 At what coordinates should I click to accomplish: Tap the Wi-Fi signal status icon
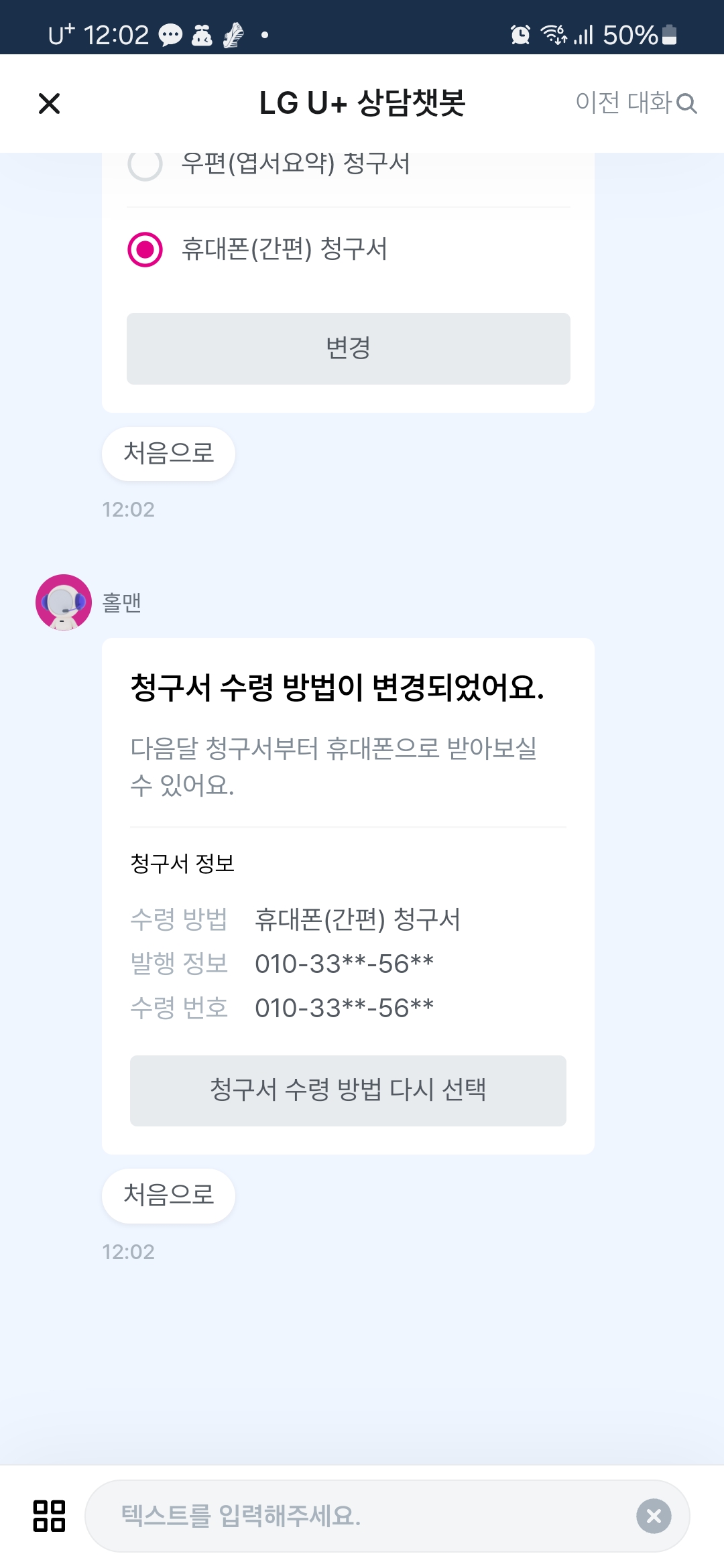pyautogui.click(x=554, y=35)
